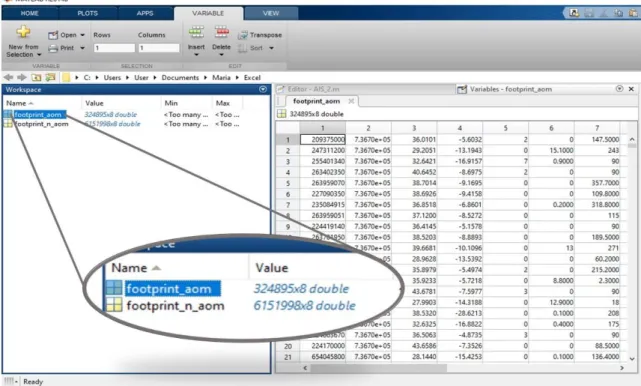This screenshot has width=641, height=386.
Task: Expand the Sort dropdown arrow
Action: point(271,48)
